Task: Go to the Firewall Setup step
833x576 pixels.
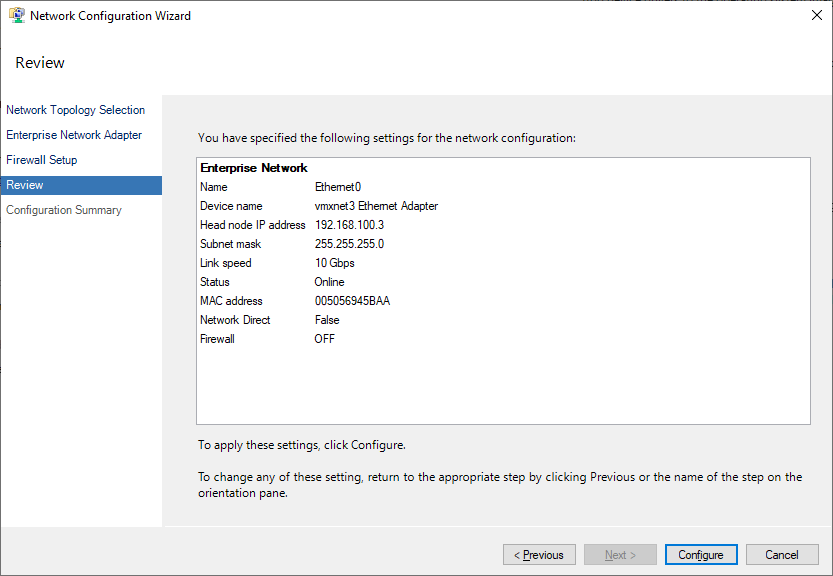Action: pyautogui.click(x=41, y=159)
